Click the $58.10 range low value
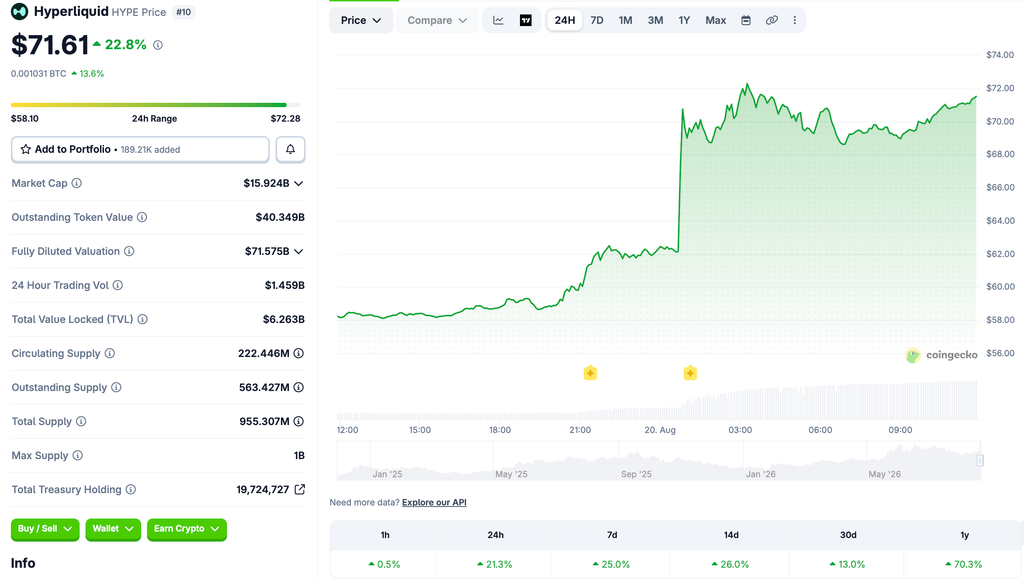Image resolution: width=1024 pixels, height=580 pixels. (x=25, y=119)
